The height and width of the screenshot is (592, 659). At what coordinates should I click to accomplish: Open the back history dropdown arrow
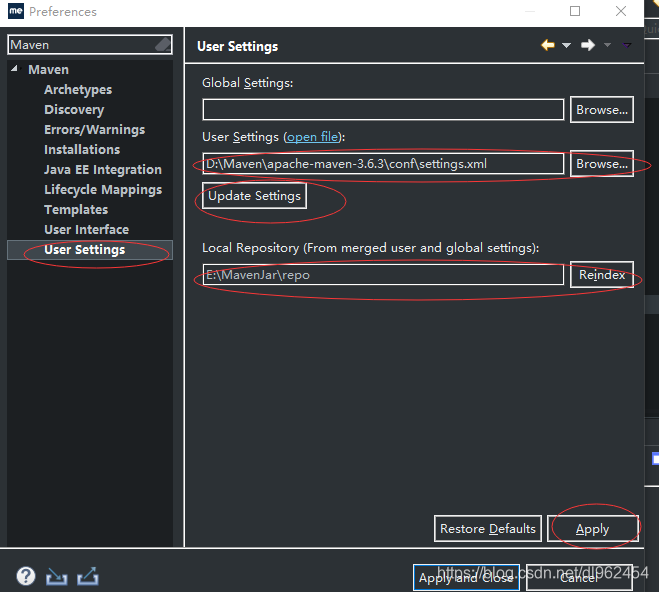pyautogui.click(x=566, y=45)
